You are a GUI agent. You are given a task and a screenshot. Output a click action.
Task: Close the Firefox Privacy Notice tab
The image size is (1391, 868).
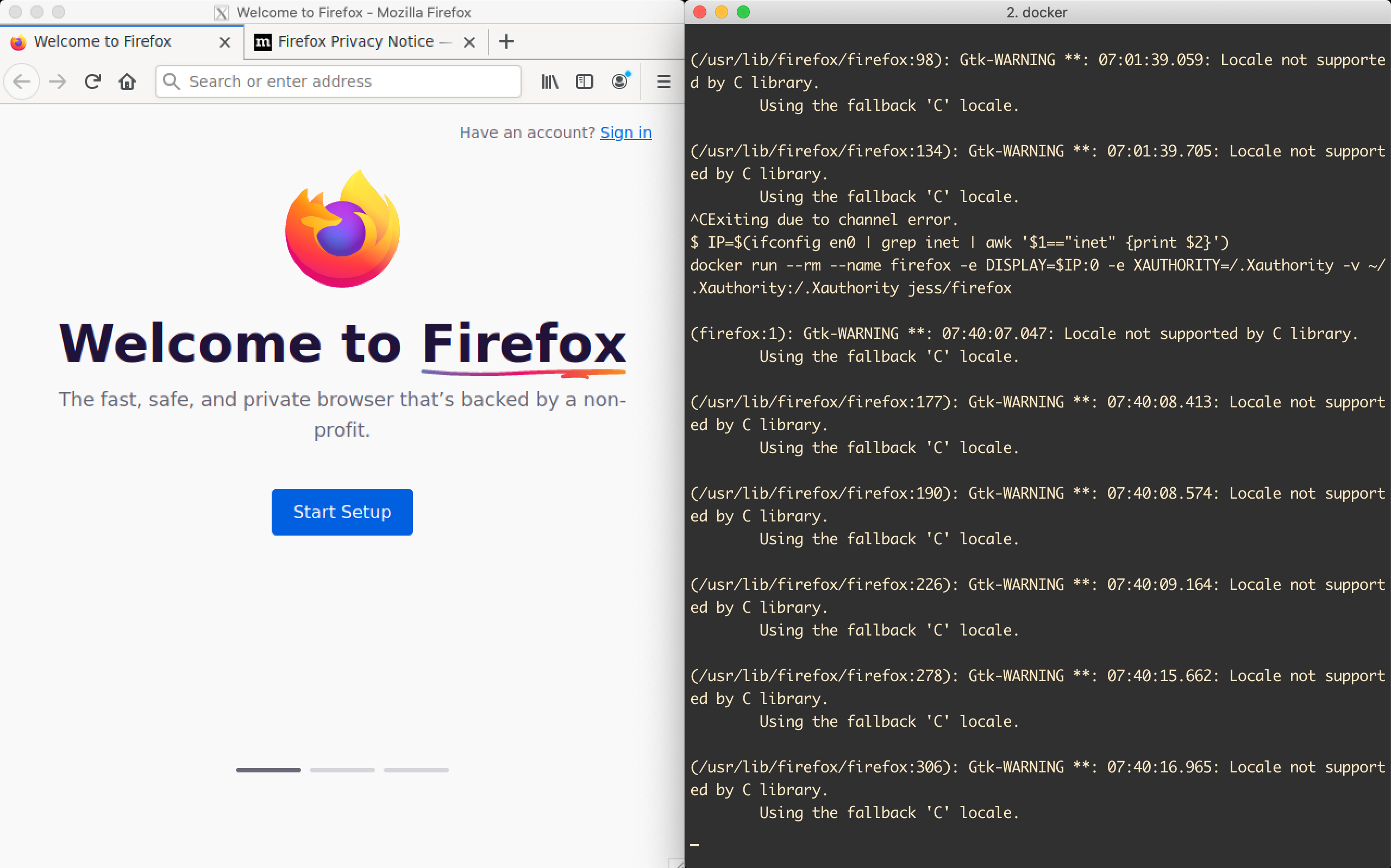[x=469, y=42]
